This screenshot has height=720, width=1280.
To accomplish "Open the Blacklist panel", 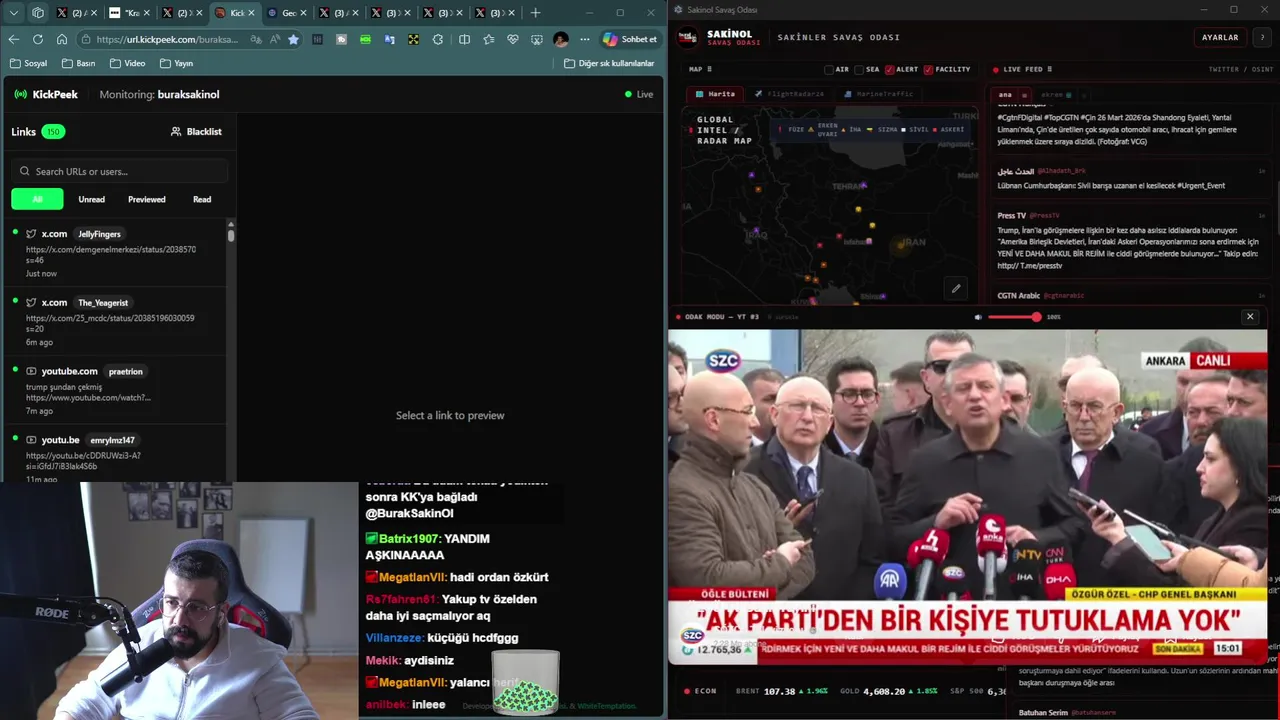I will pyautogui.click(x=196, y=131).
